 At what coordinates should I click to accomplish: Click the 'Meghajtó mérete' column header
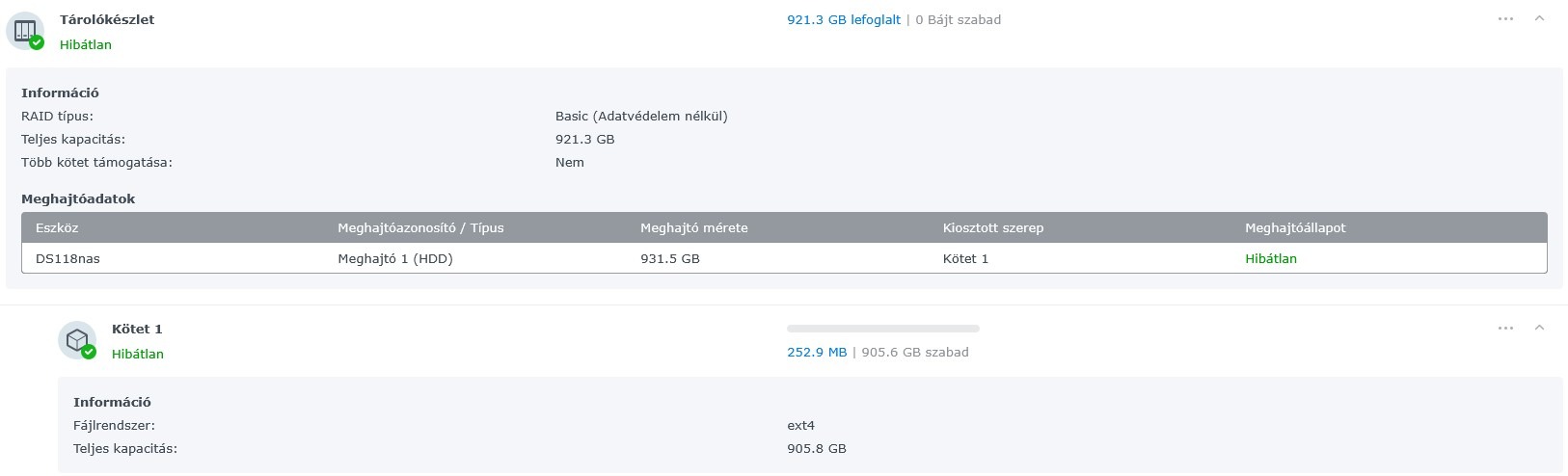tap(693, 228)
